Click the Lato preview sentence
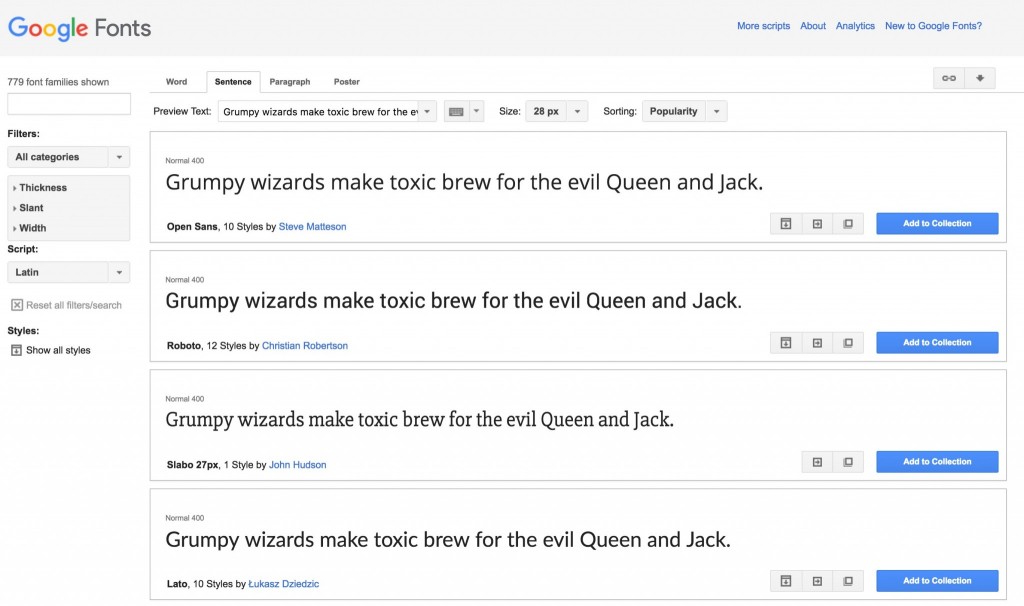The image size is (1024, 606). point(448,540)
